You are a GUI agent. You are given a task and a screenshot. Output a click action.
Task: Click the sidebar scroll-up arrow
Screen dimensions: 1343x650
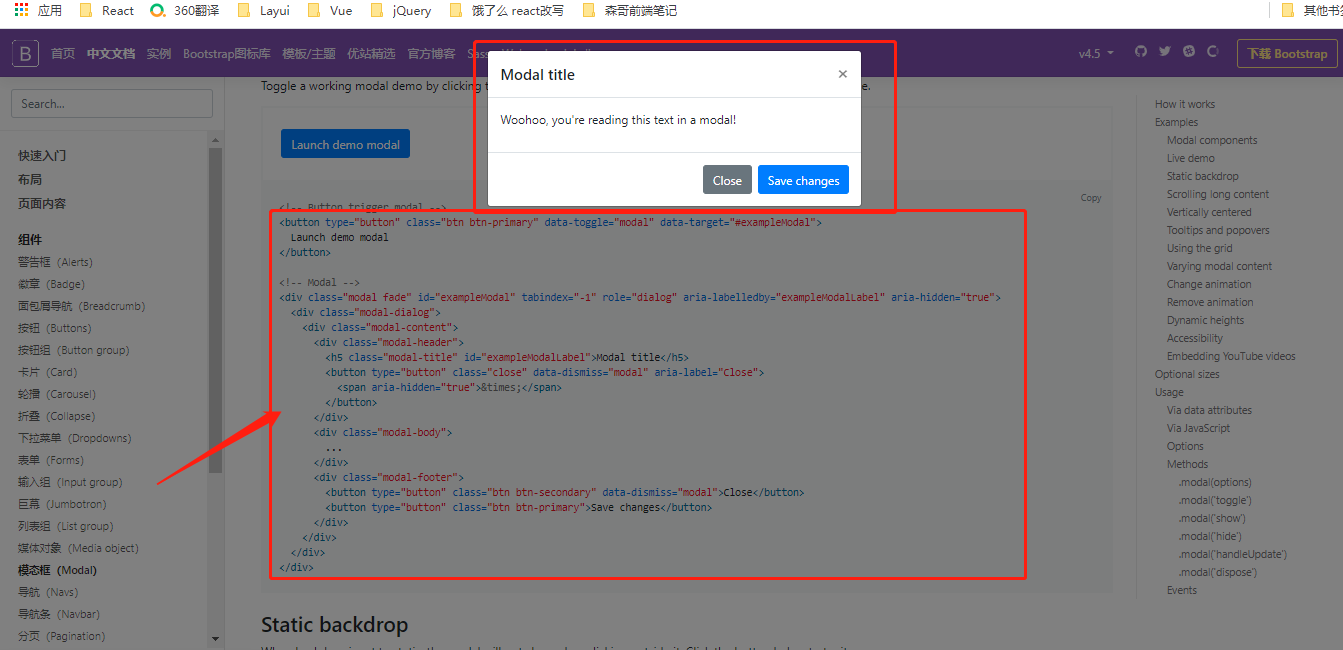pyautogui.click(x=215, y=138)
